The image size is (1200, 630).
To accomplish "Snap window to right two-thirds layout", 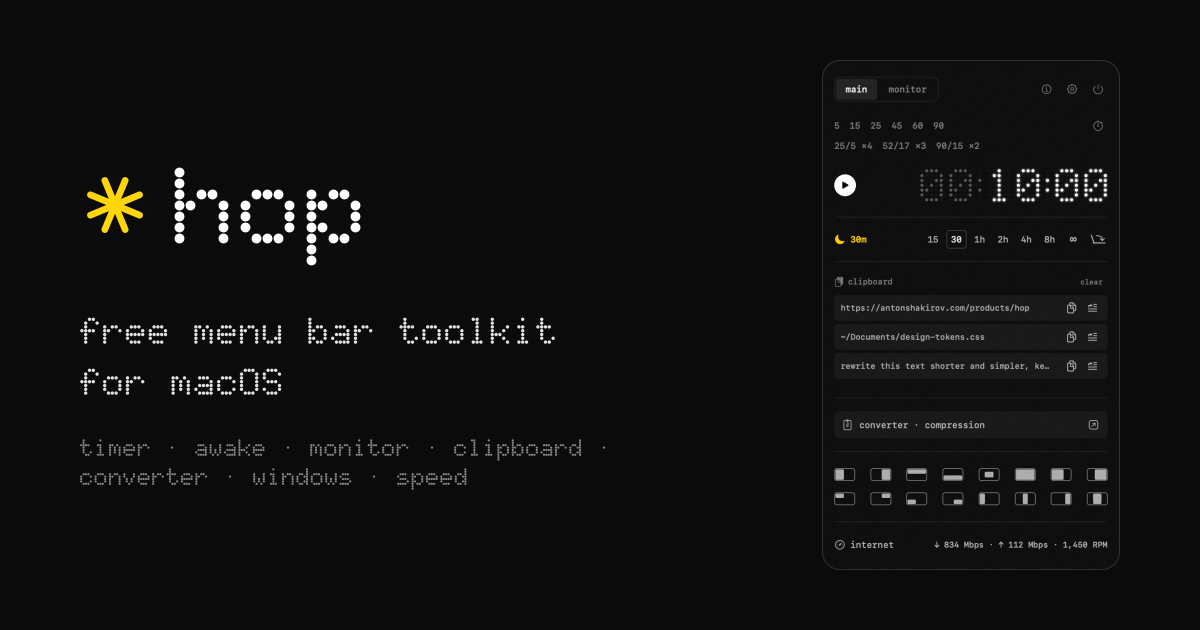I will tap(1097, 474).
